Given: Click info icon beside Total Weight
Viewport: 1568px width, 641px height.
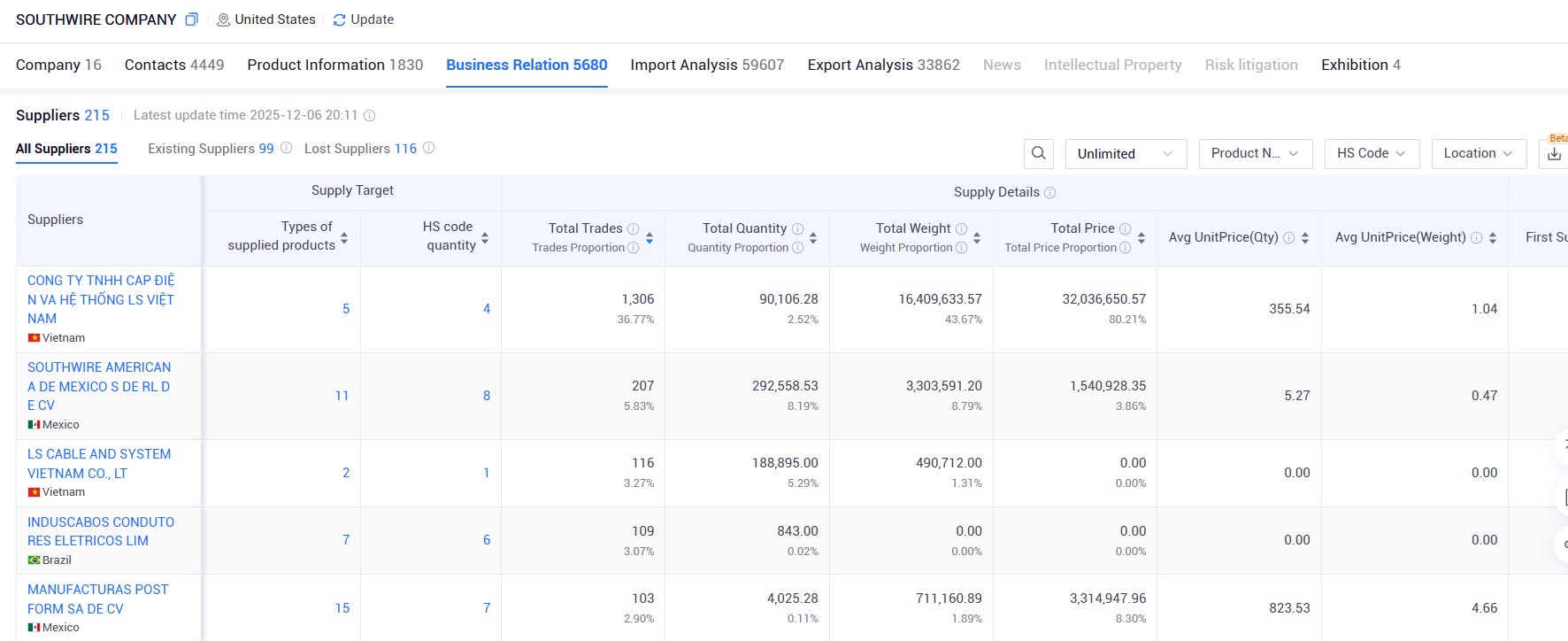Looking at the screenshot, I should tap(961, 228).
